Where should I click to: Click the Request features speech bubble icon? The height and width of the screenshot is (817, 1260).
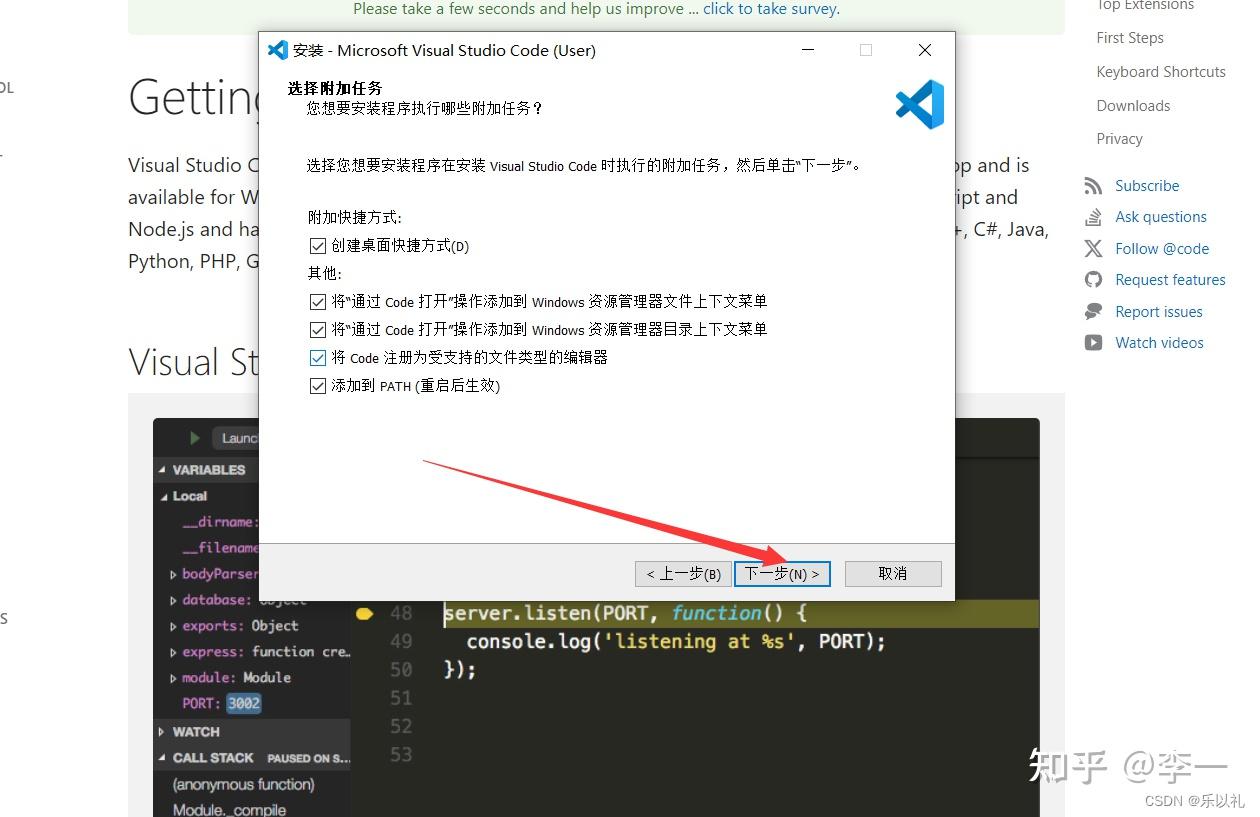(1093, 280)
